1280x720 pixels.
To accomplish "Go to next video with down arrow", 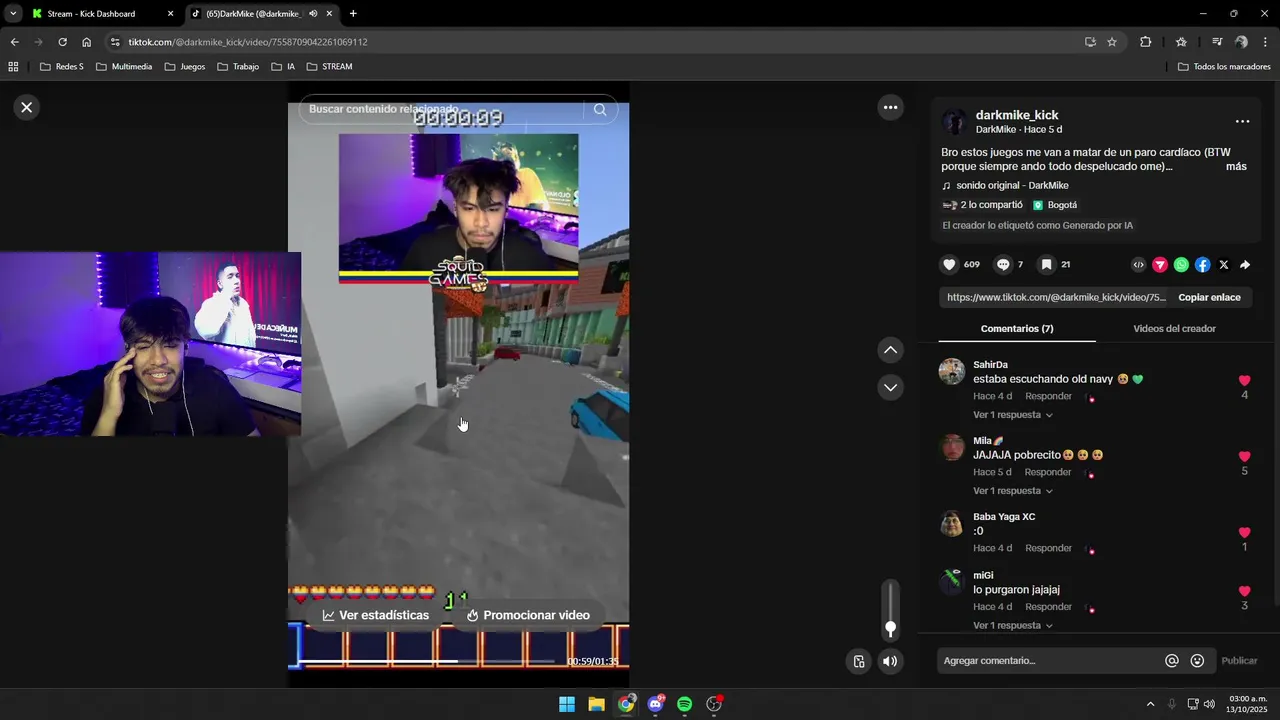I will 890,387.
